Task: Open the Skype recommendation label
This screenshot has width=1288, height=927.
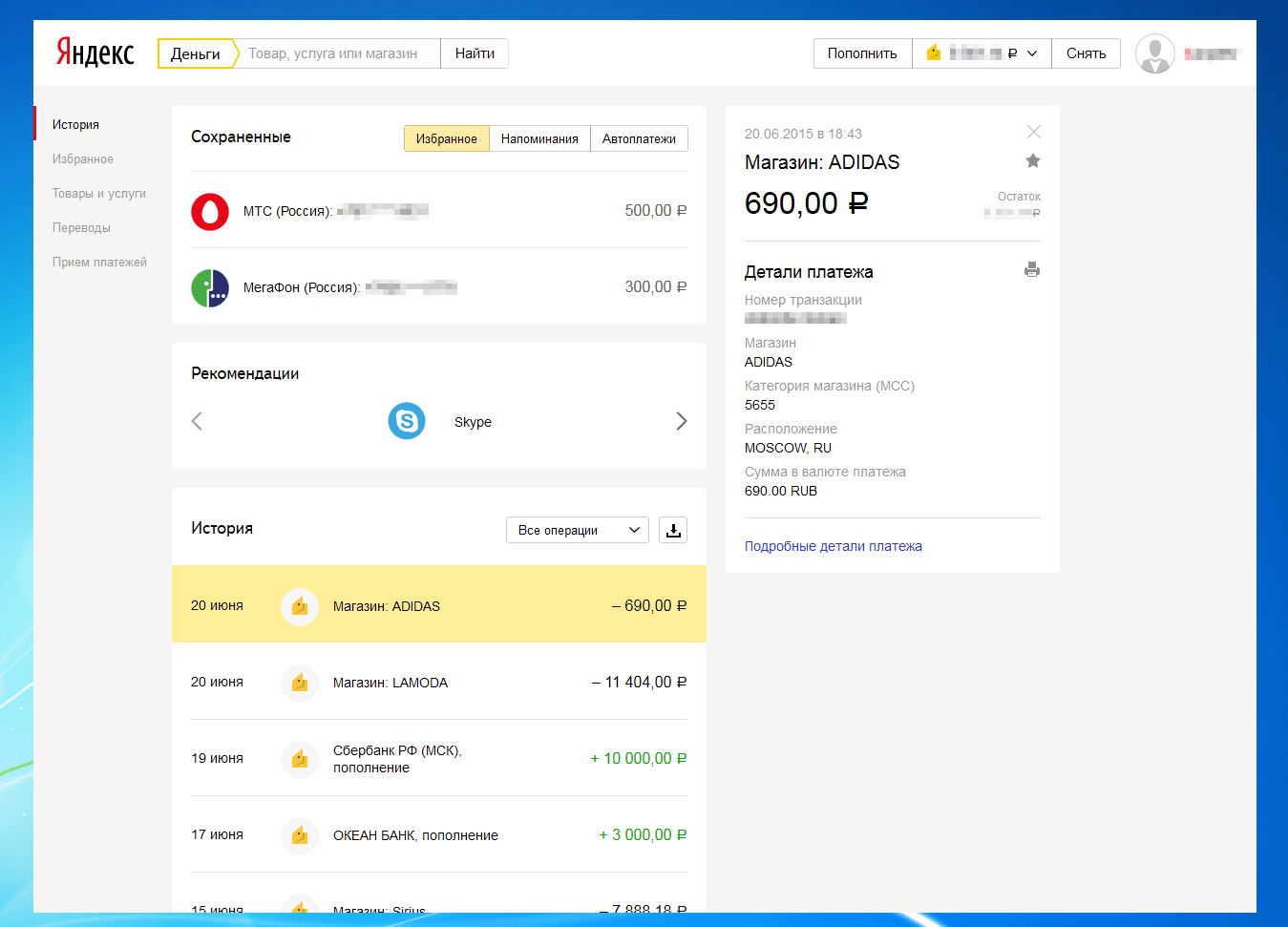Action: coord(473,422)
